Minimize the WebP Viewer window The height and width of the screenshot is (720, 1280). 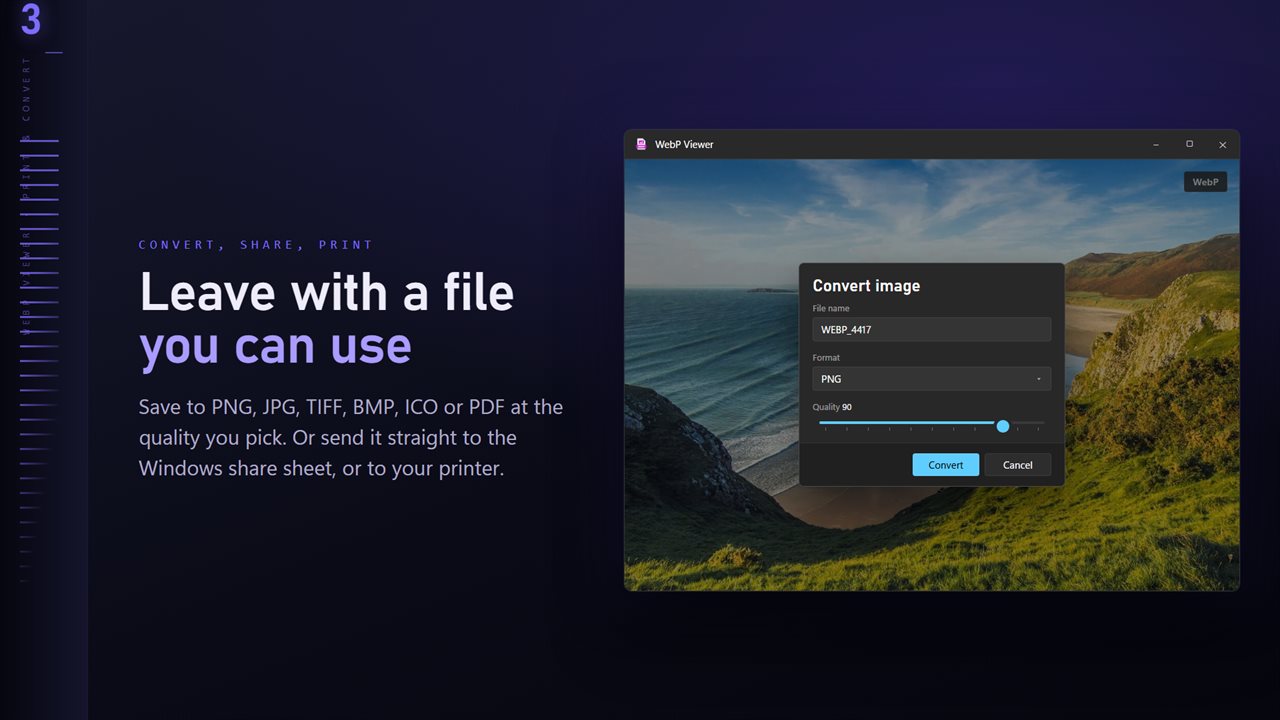tap(1156, 144)
